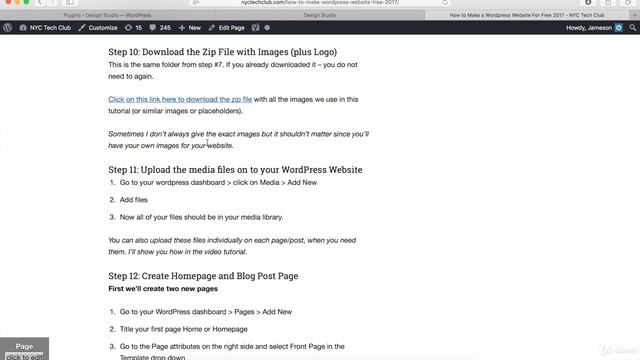Switch to Plugins Design Studio WordPress tab

[107, 15]
